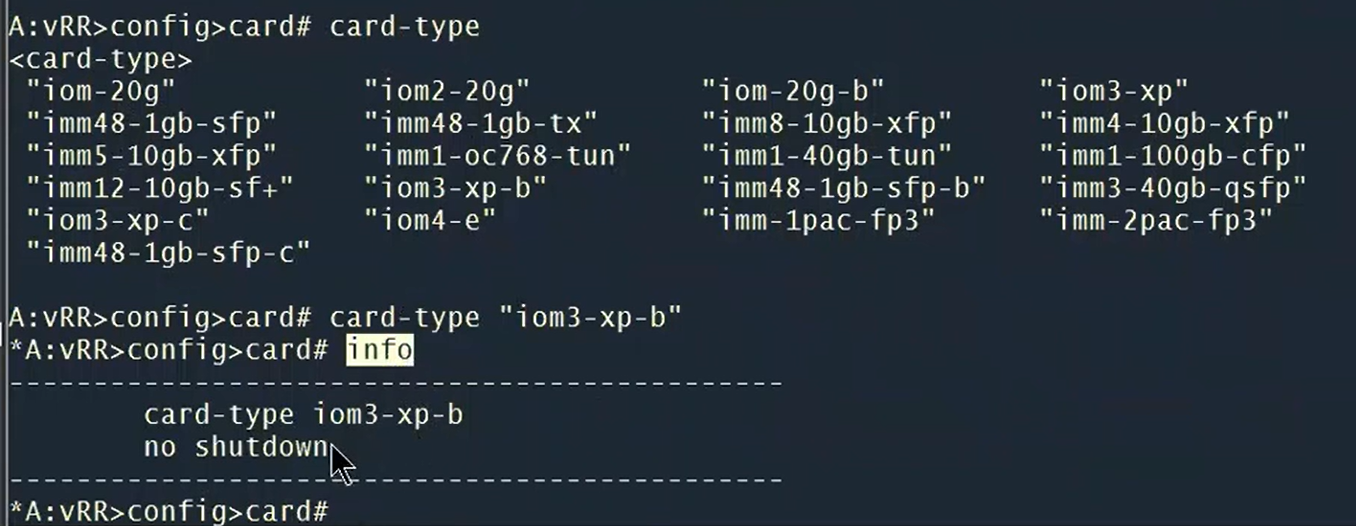
Task: Click the final empty command prompt line
Action: [x=170, y=511]
